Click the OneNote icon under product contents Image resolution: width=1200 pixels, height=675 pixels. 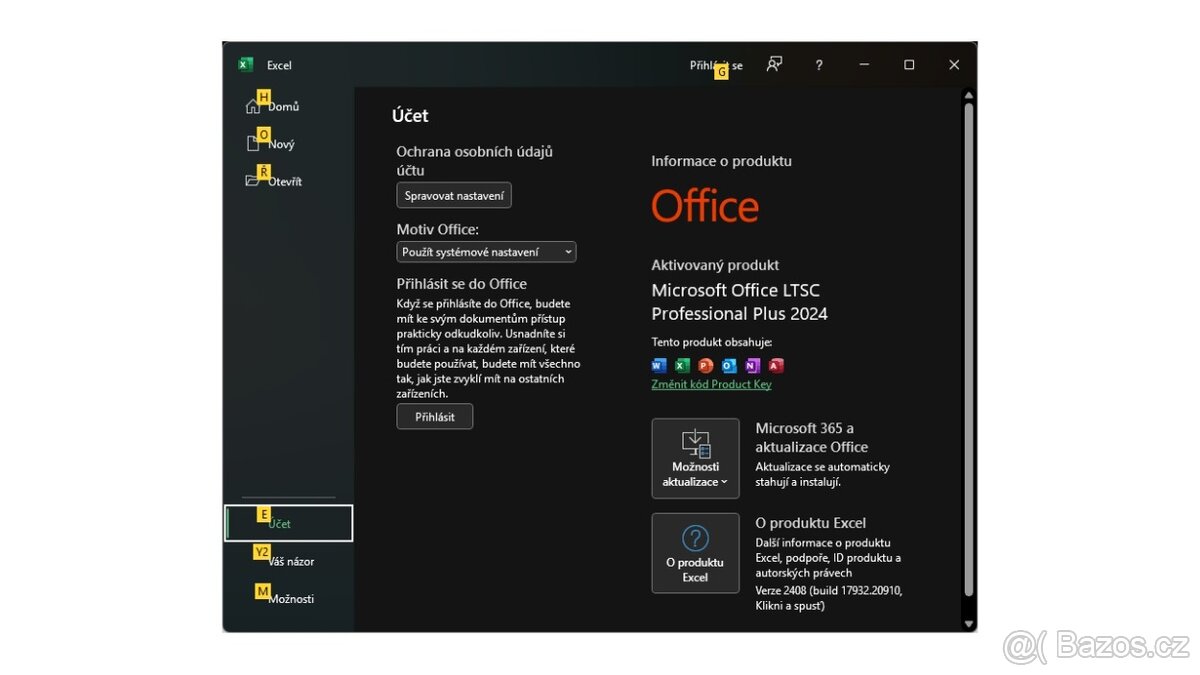coord(753,365)
